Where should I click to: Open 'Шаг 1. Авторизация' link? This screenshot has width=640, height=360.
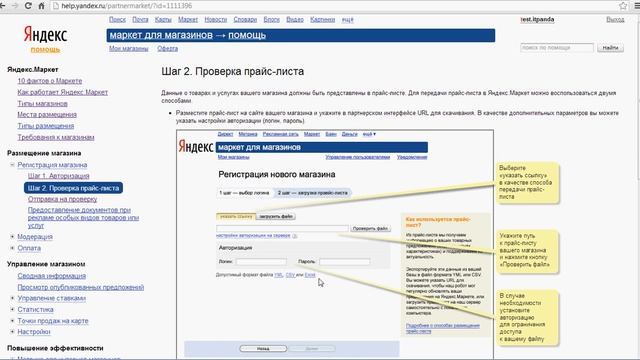(x=58, y=176)
